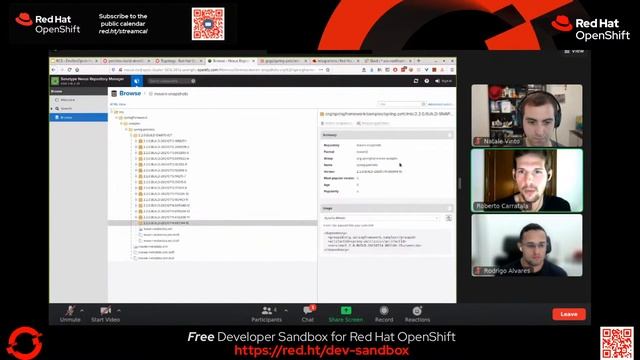This screenshot has height=360, width=640.
Task: Switch the Zoom window View layout
Action: coord(575,51)
